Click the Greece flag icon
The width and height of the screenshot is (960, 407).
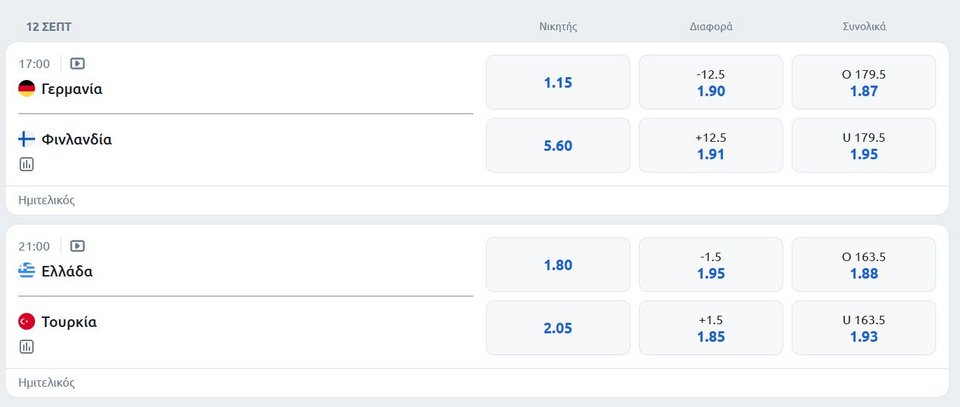pyautogui.click(x=26, y=271)
